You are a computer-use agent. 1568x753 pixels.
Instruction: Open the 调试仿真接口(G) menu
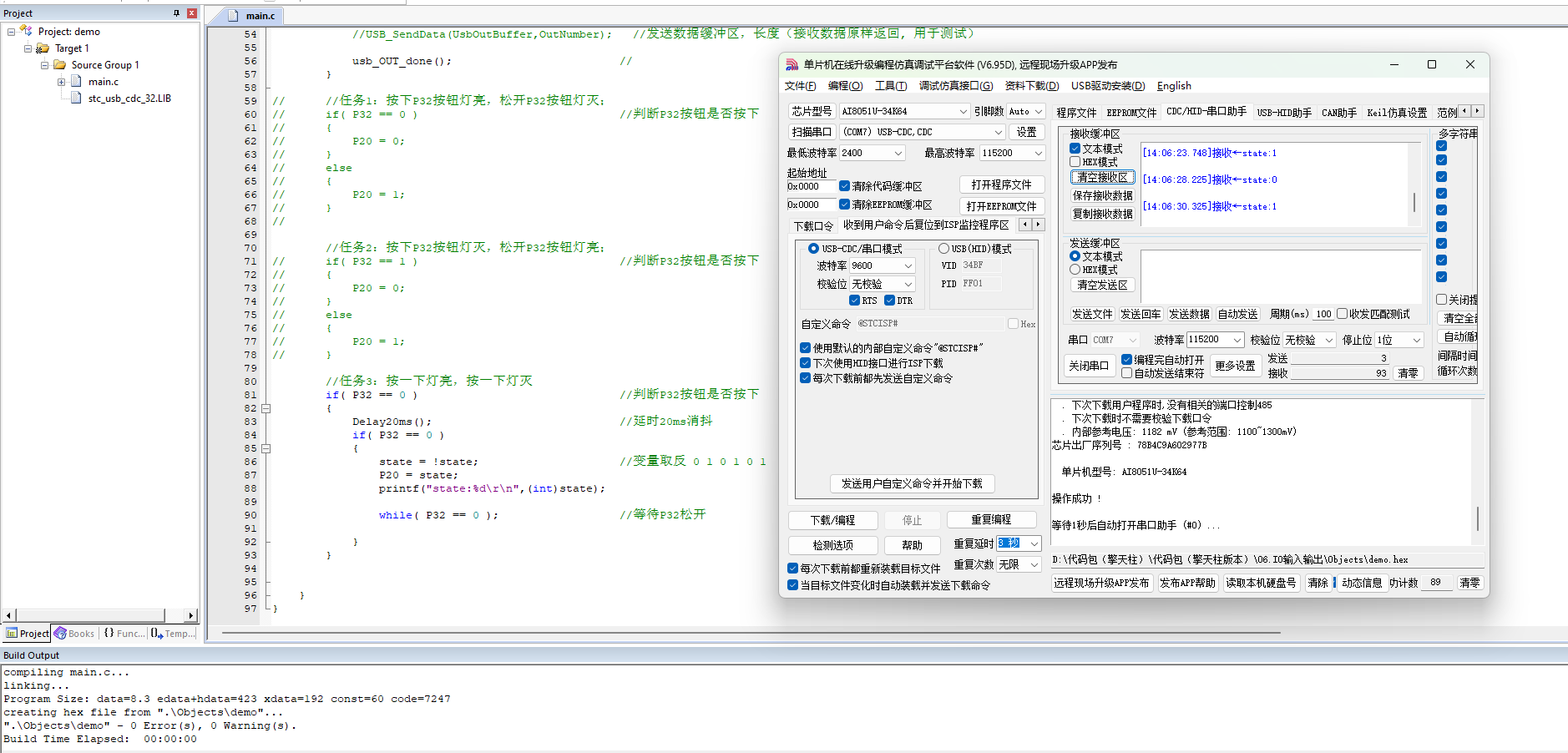[x=955, y=86]
